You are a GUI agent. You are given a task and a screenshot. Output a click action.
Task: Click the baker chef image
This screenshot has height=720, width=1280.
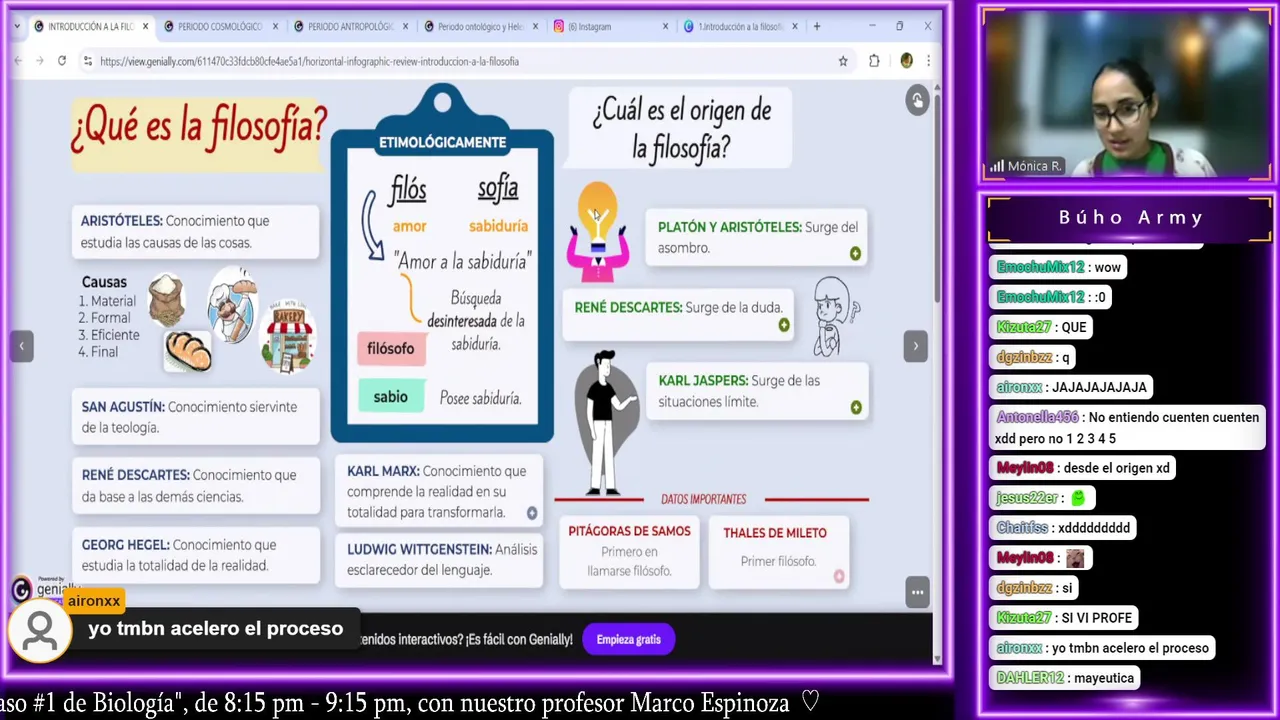point(232,305)
